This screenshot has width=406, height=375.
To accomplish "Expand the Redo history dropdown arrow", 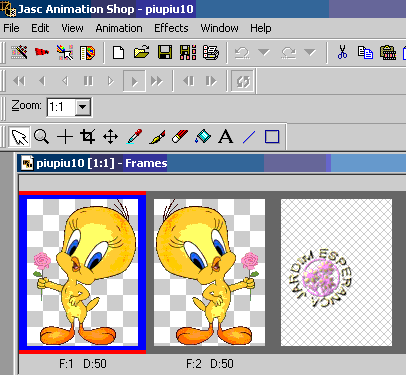I will [310, 52].
